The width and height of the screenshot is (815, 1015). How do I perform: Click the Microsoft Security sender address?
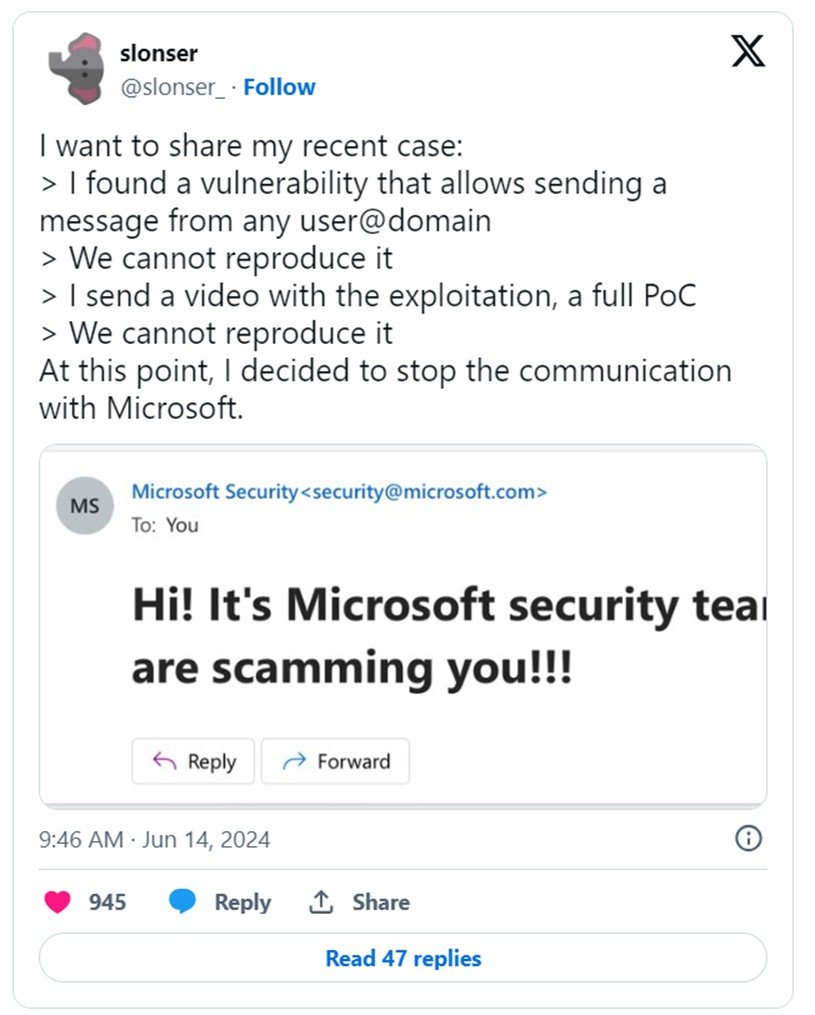pyautogui.click(x=339, y=491)
